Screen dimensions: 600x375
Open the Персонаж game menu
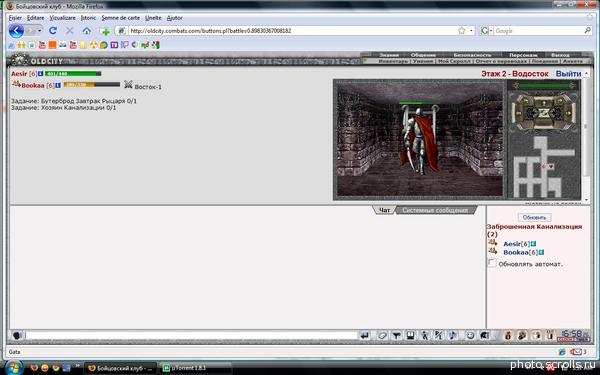(523, 55)
